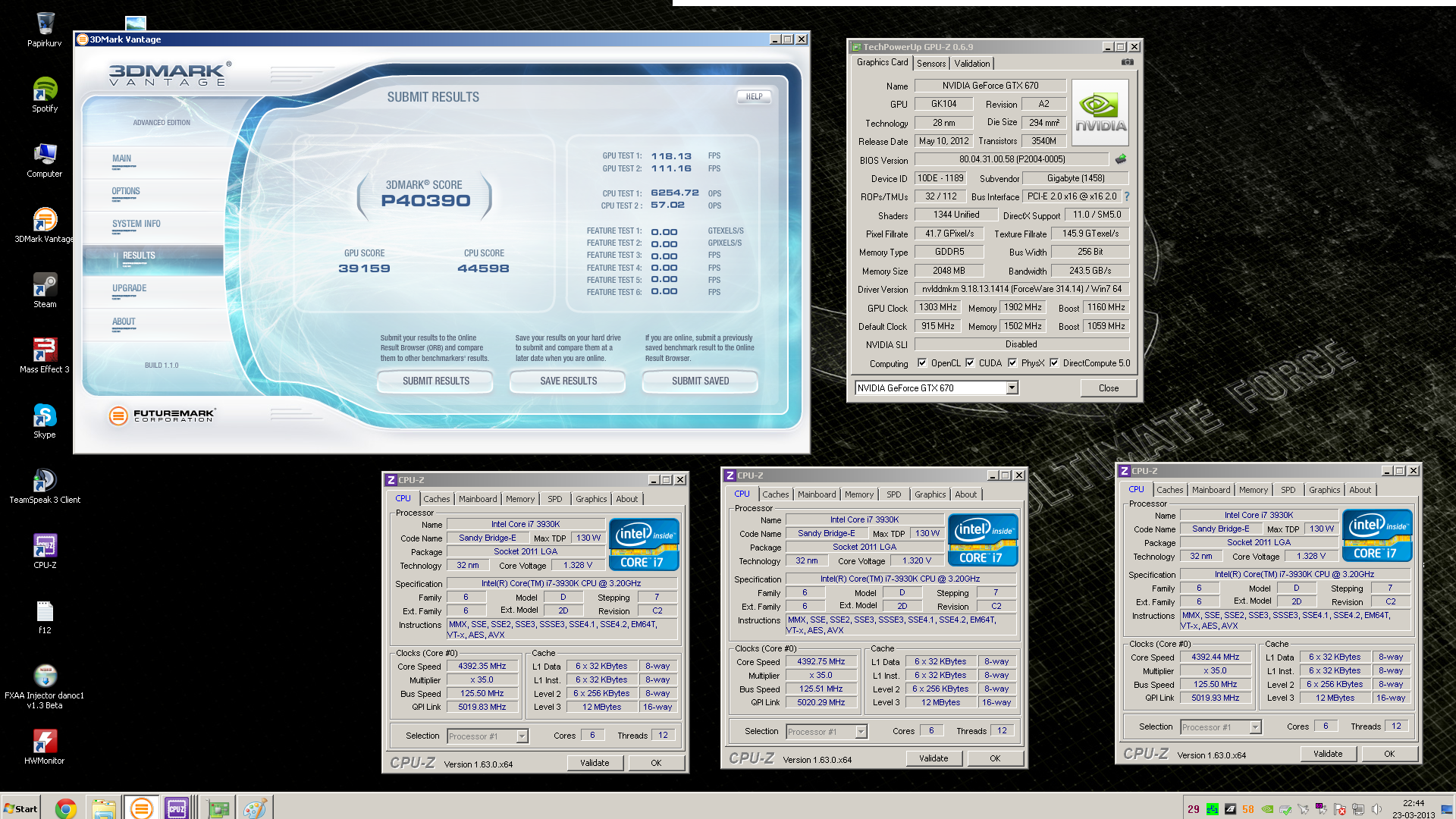Viewport: 1456px width, 819px height.
Task: Click OK in the middle CPU-Z
Action: click(x=995, y=758)
